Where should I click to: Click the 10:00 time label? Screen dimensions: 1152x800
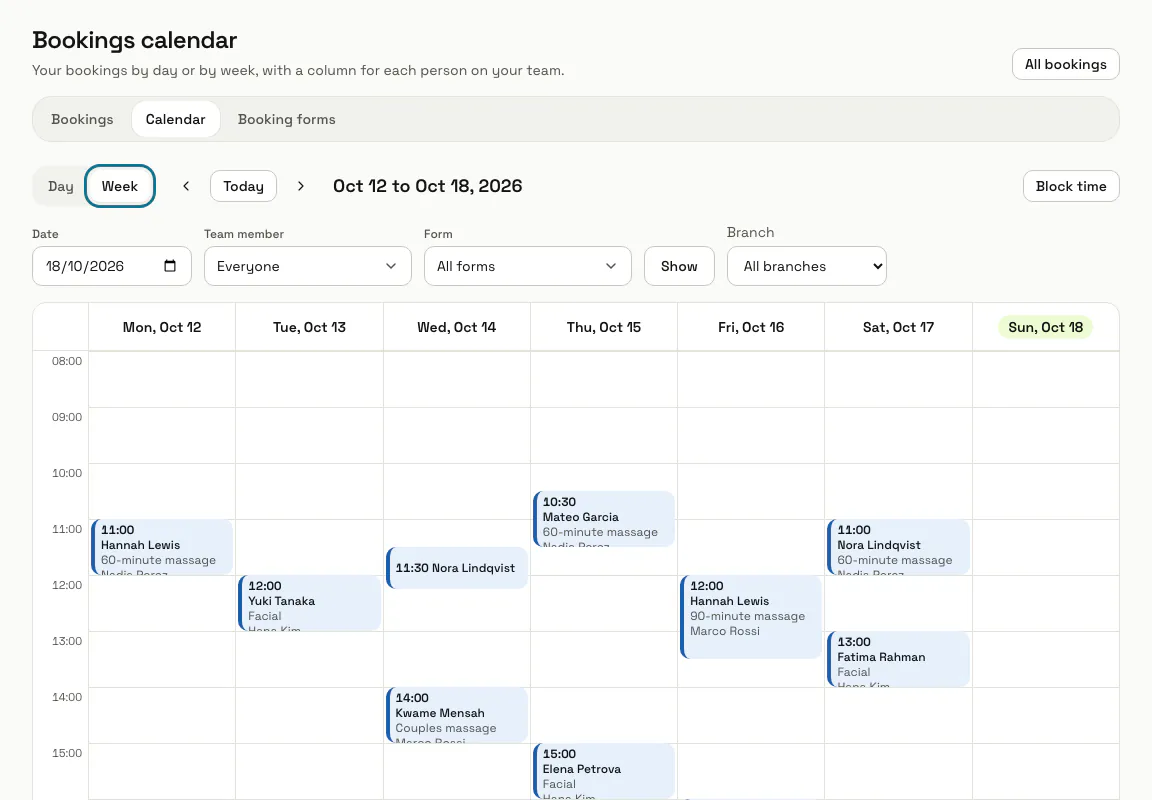coord(67,472)
